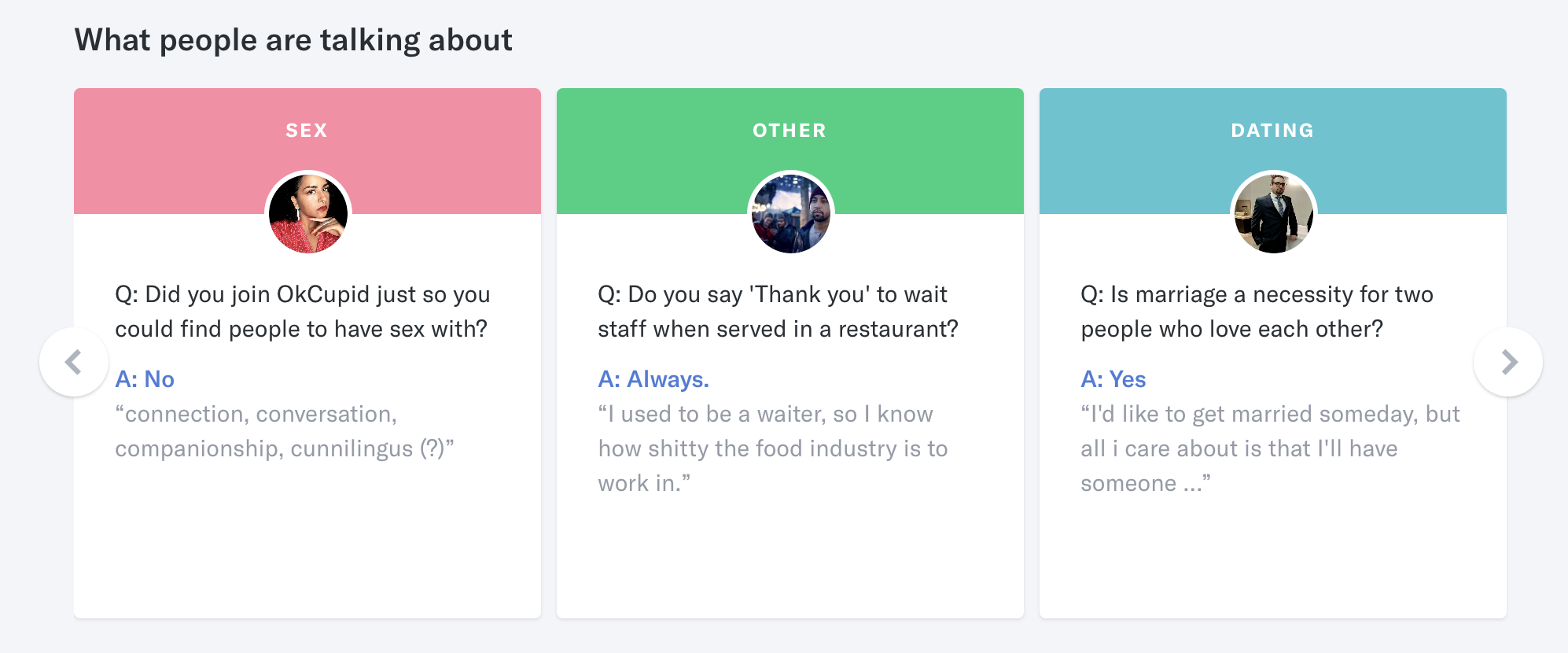Open the question about joining OkCupid

click(x=303, y=312)
